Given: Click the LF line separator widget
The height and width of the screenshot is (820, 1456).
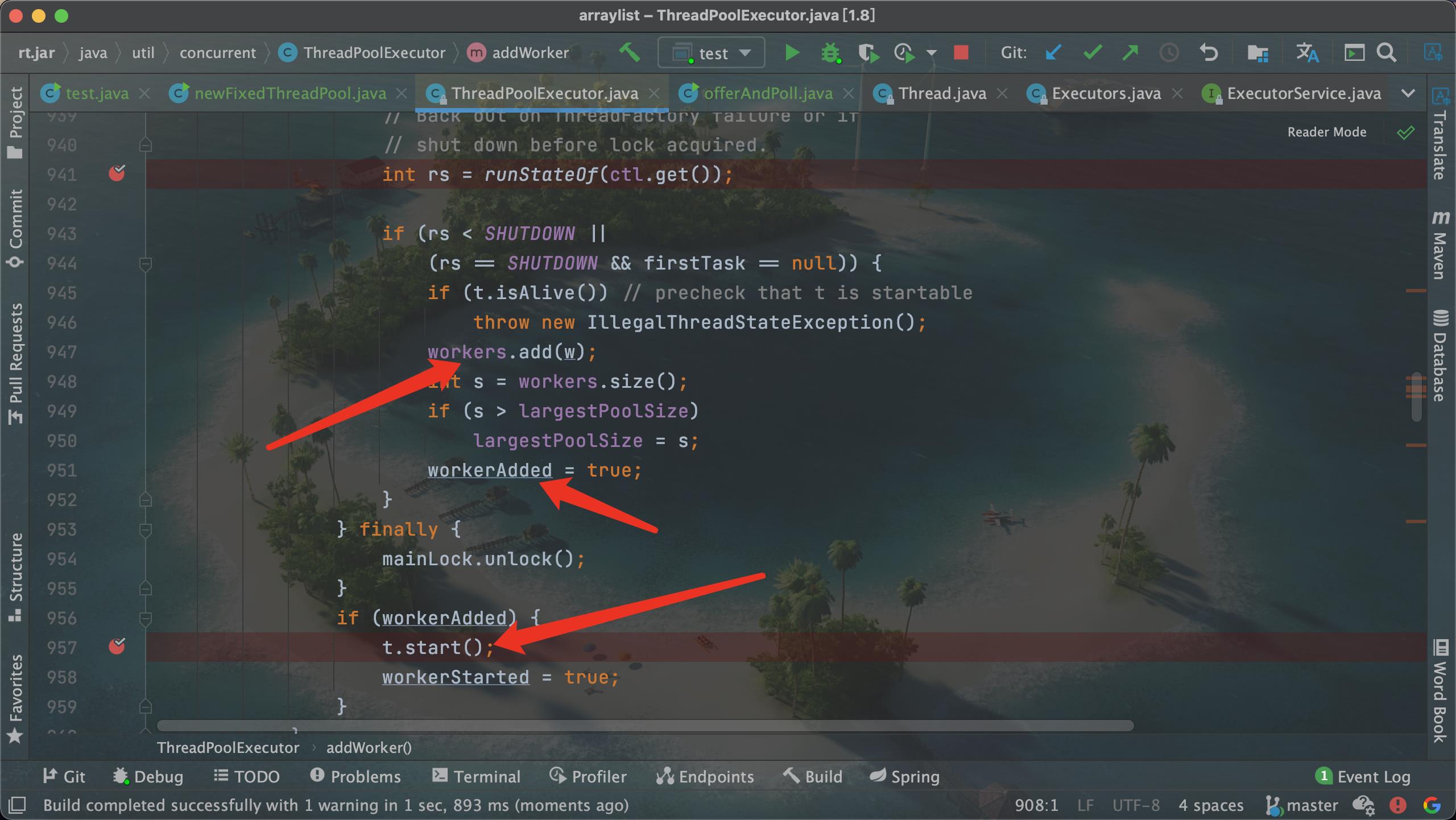Looking at the screenshot, I should pos(1085,805).
